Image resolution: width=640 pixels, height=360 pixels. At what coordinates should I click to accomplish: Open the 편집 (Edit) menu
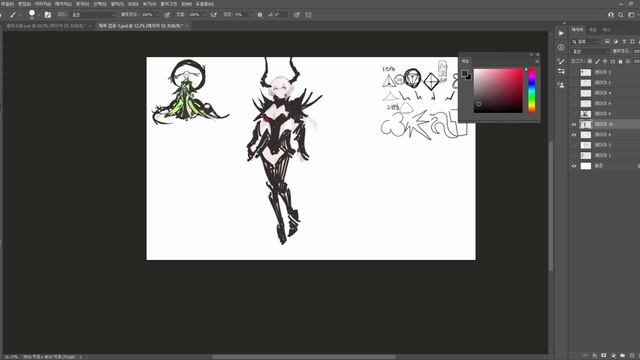24,4
